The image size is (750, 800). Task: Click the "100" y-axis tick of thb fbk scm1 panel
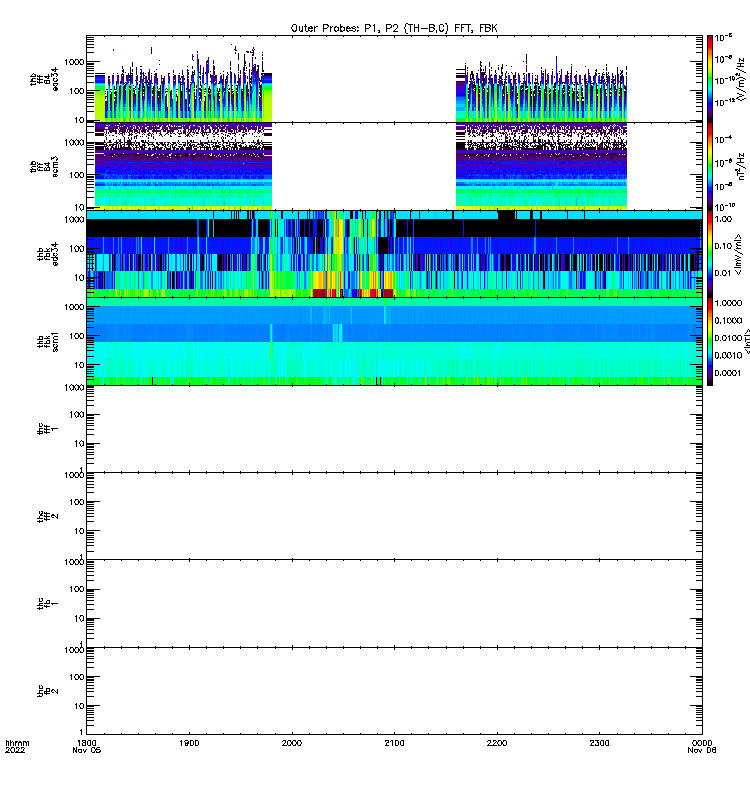pyautogui.click(x=77, y=336)
